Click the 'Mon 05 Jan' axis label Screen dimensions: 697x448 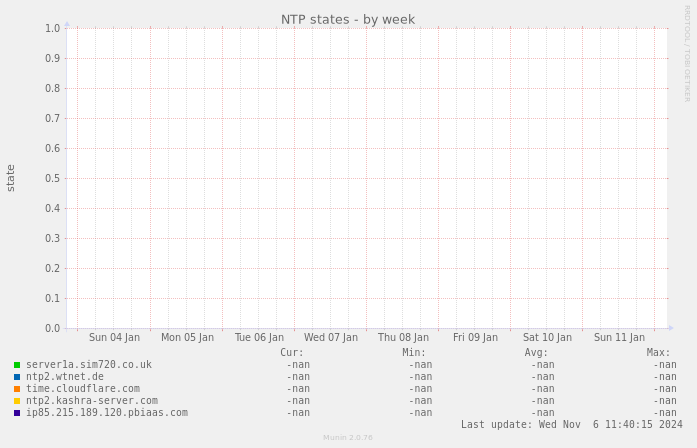click(187, 337)
